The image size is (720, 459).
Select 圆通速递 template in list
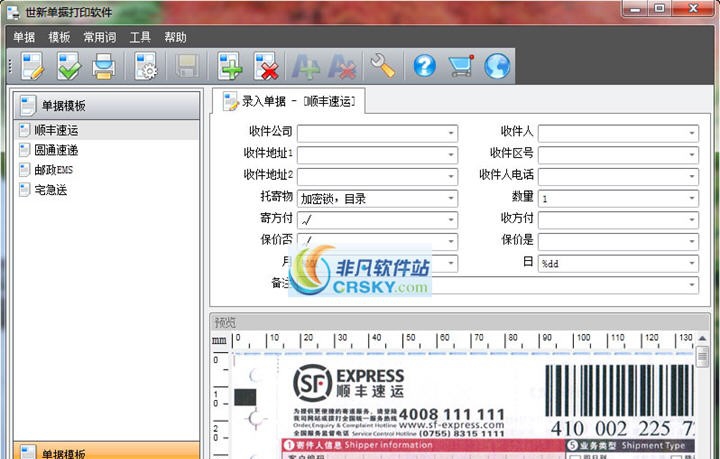pos(107,150)
